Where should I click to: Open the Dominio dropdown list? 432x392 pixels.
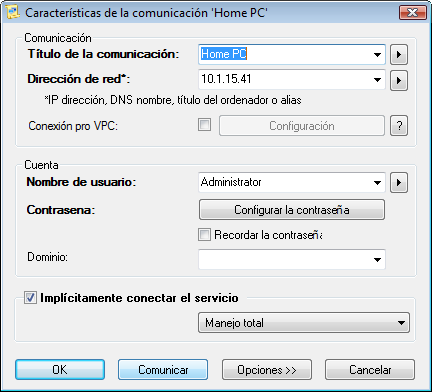(377, 259)
